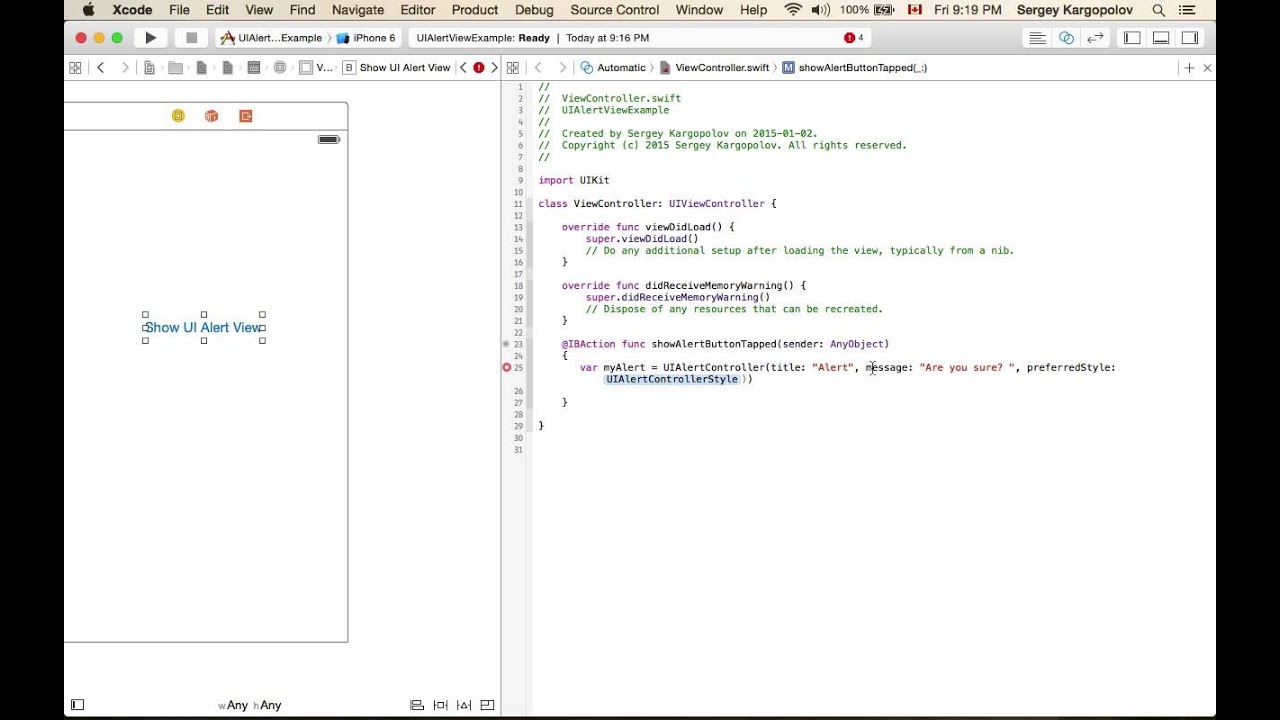Open Show UI Alert View jump bar segment
Screen dimensions: 1280x720
pos(397,68)
